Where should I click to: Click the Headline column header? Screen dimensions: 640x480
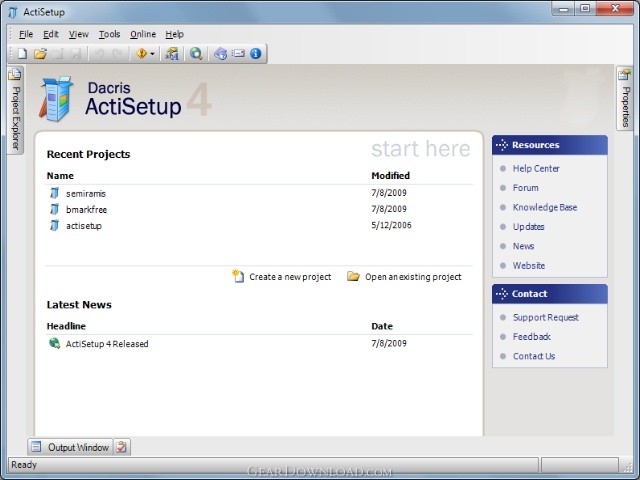(x=66, y=326)
